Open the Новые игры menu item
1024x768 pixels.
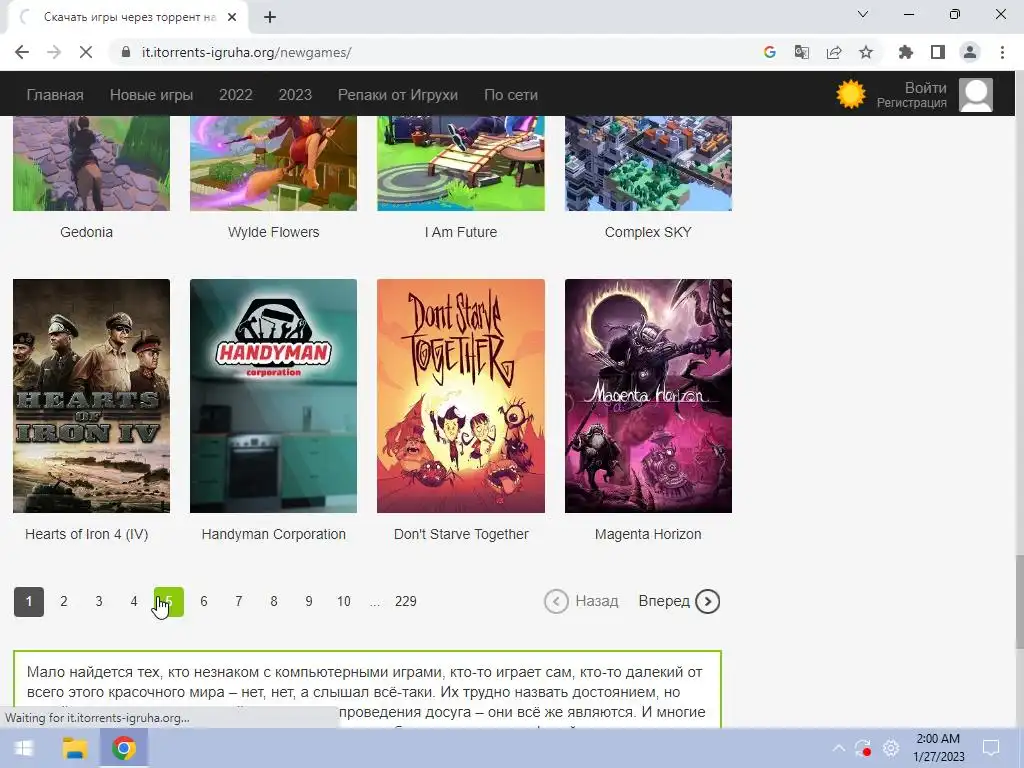click(x=152, y=95)
